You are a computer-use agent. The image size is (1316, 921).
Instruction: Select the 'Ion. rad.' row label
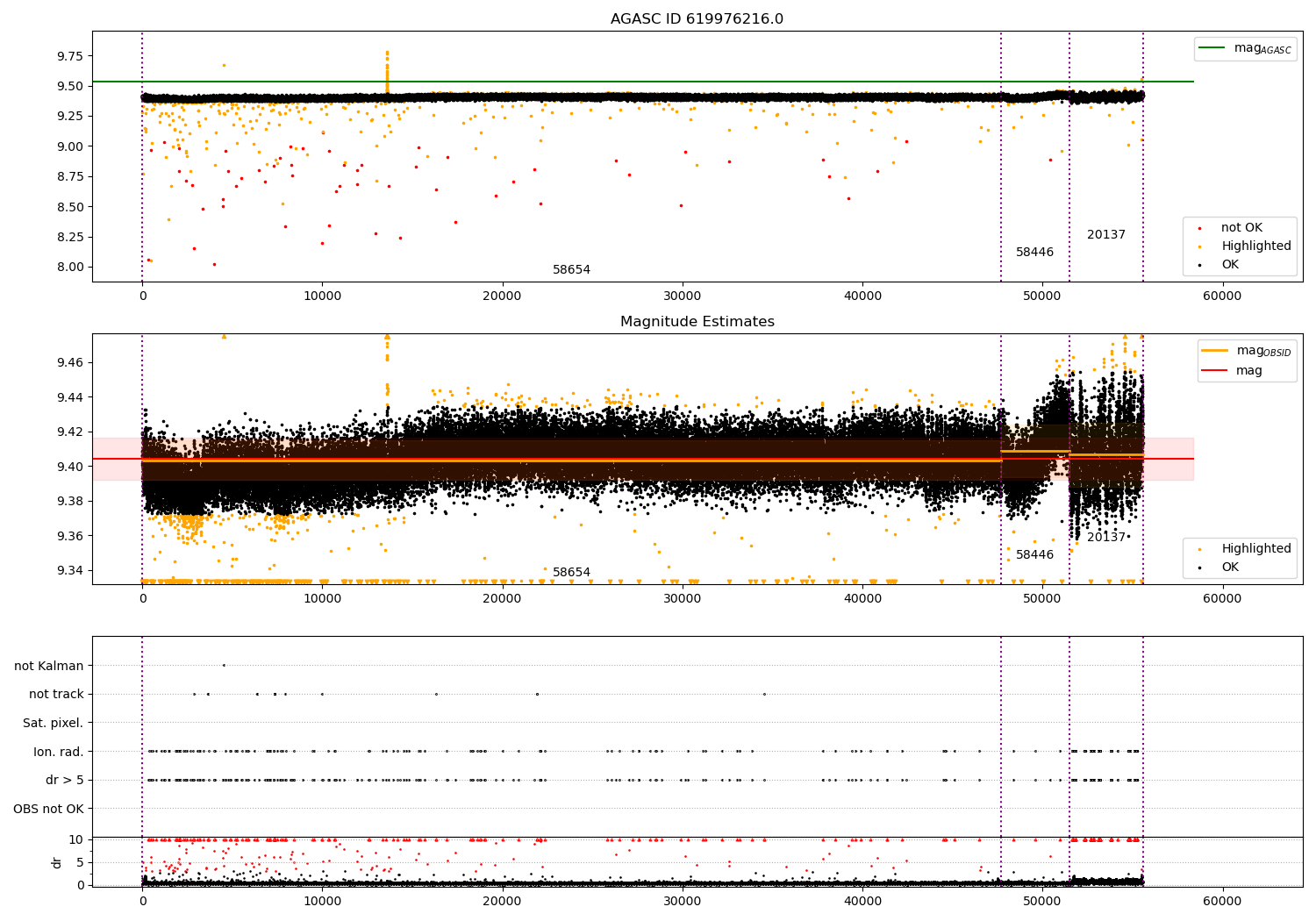coord(59,752)
